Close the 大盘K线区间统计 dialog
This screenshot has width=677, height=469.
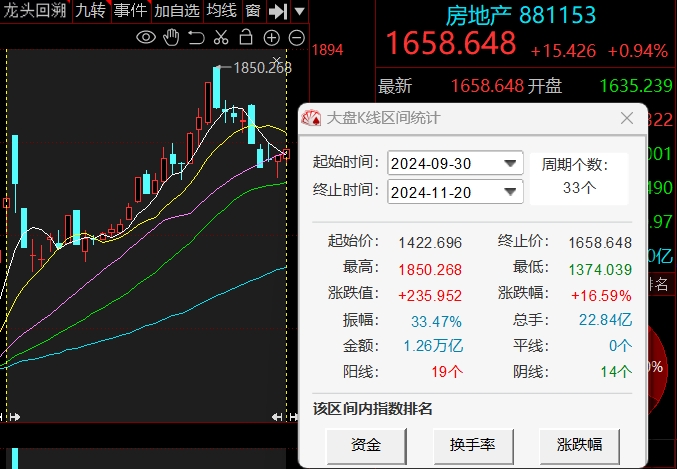[627, 118]
